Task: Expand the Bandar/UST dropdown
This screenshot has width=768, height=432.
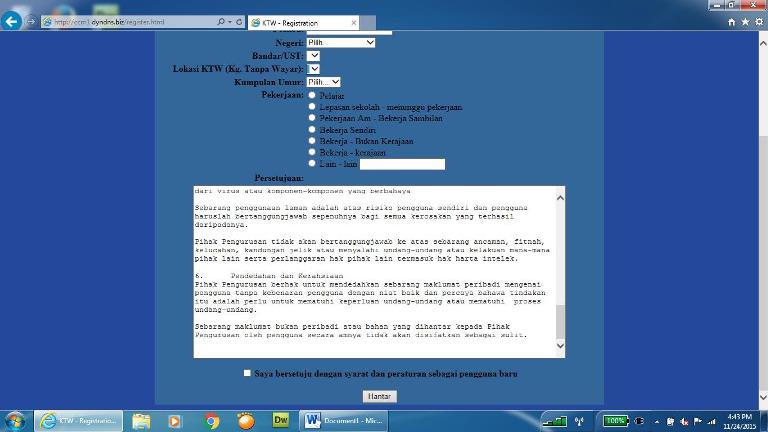Action: pyautogui.click(x=314, y=55)
